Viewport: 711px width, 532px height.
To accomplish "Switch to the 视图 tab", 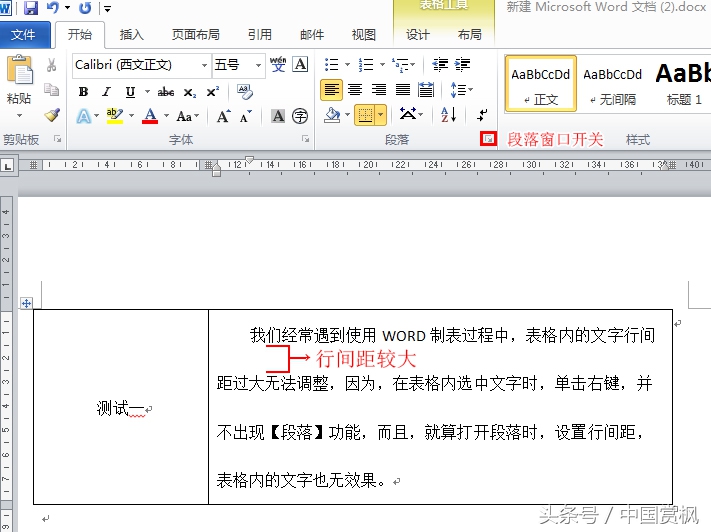I will click(x=364, y=34).
